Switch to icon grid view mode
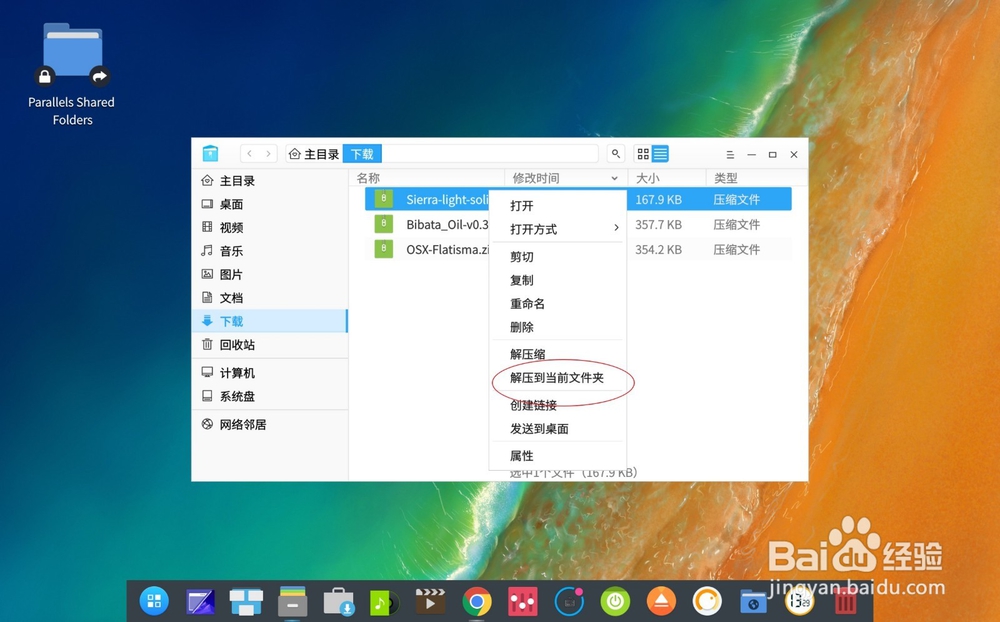This screenshot has width=1000, height=622. 641,154
